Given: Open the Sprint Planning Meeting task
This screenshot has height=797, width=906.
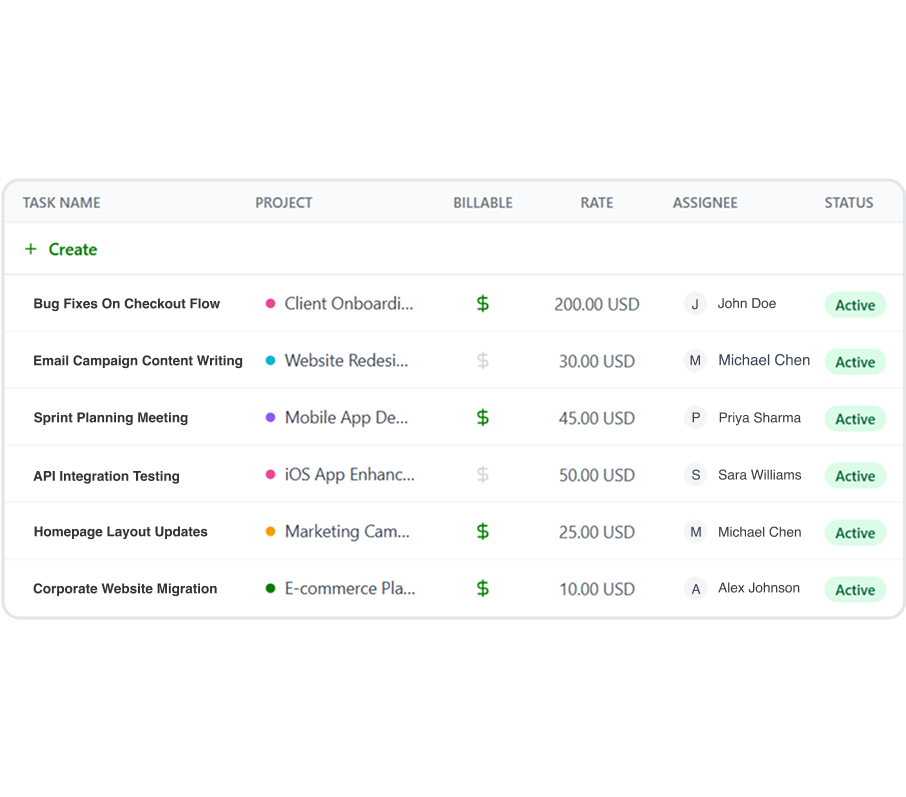Looking at the screenshot, I should click(111, 418).
